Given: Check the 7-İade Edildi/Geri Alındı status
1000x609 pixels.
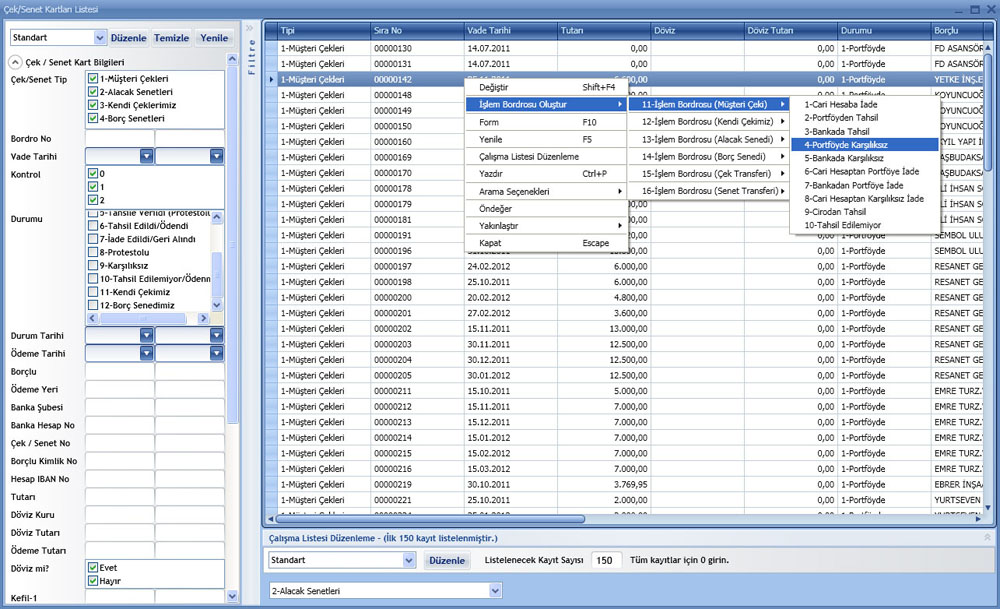Looking at the screenshot, I should (x=93, y=239).
